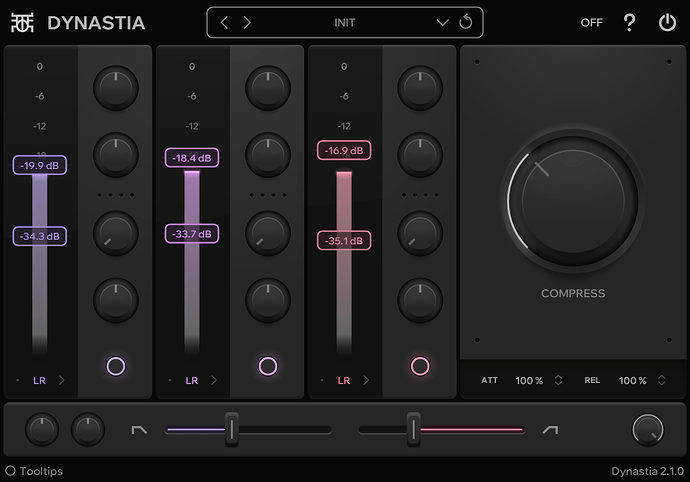The image size is (690, 482).
Task: Click the high-cut filter shape icon
Action: (550, 430)
